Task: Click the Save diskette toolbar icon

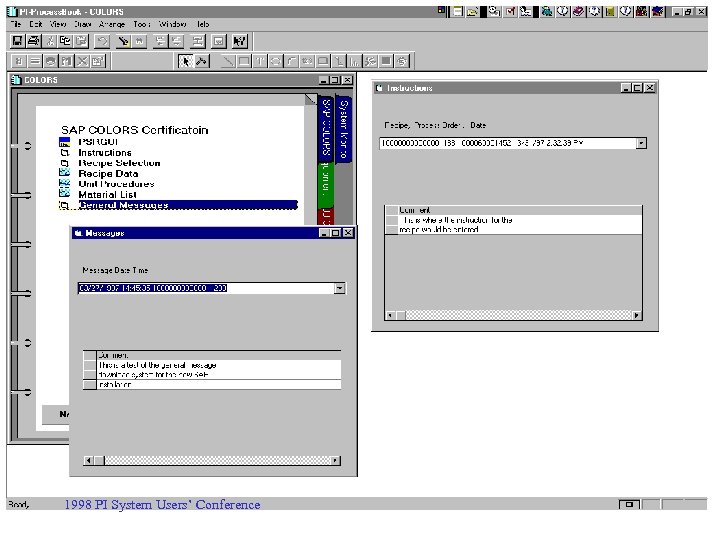Action: click(x=17, y=41)
